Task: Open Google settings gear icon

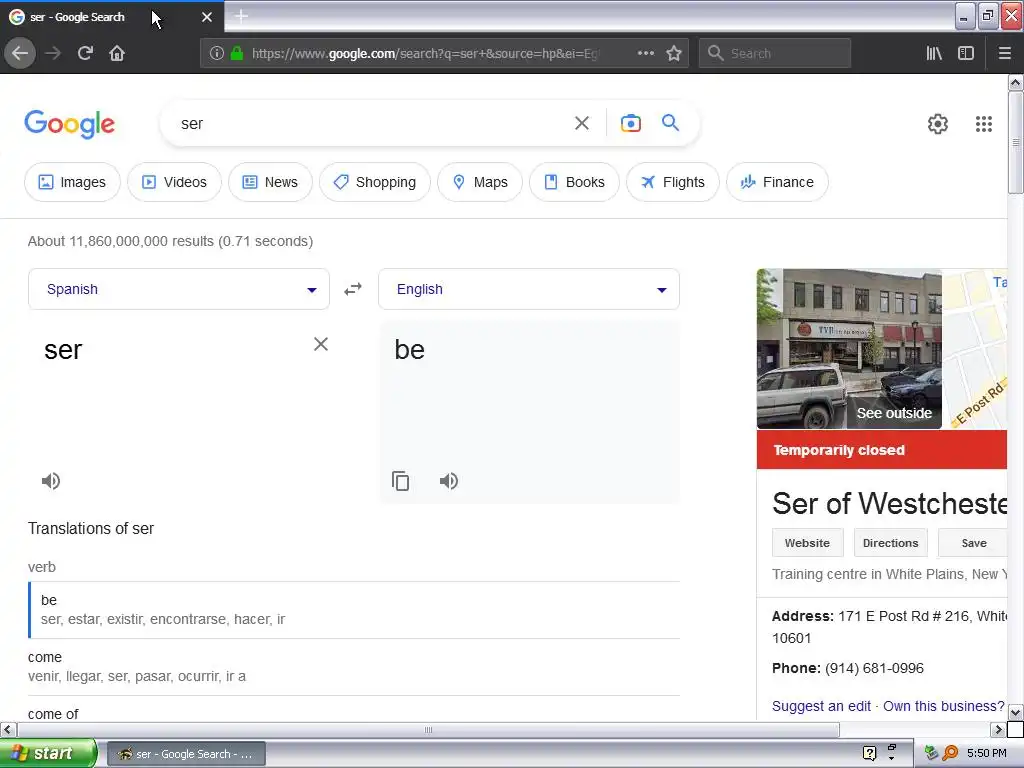Action: pyautogui.click(x=937, y=123)
